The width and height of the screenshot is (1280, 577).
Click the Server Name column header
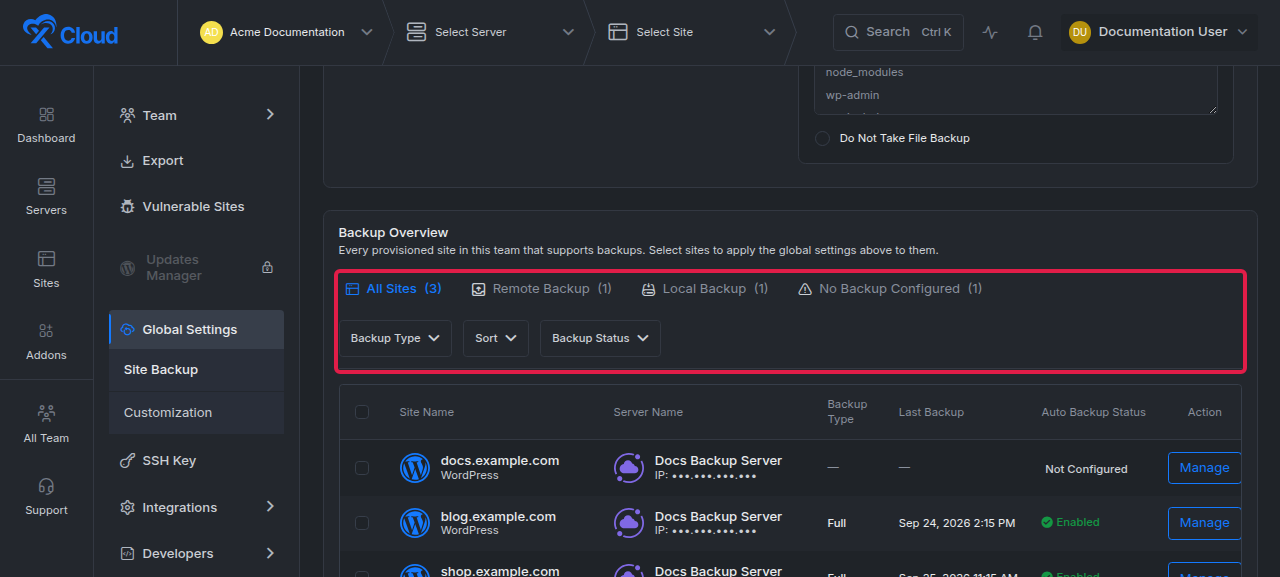[648, 412]
